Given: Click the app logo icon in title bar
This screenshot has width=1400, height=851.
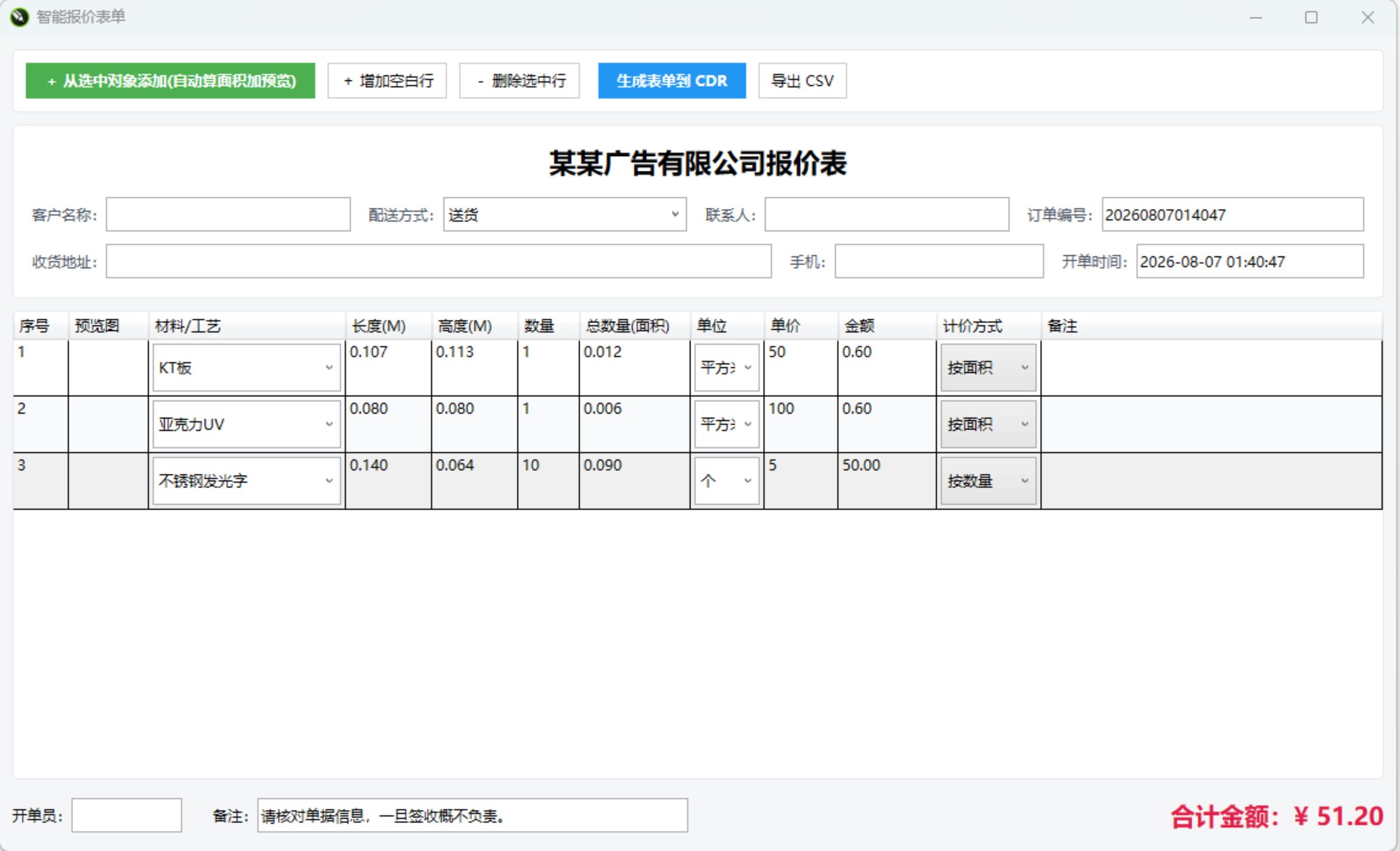Looking at the screenshot, I should coord(19,17).
